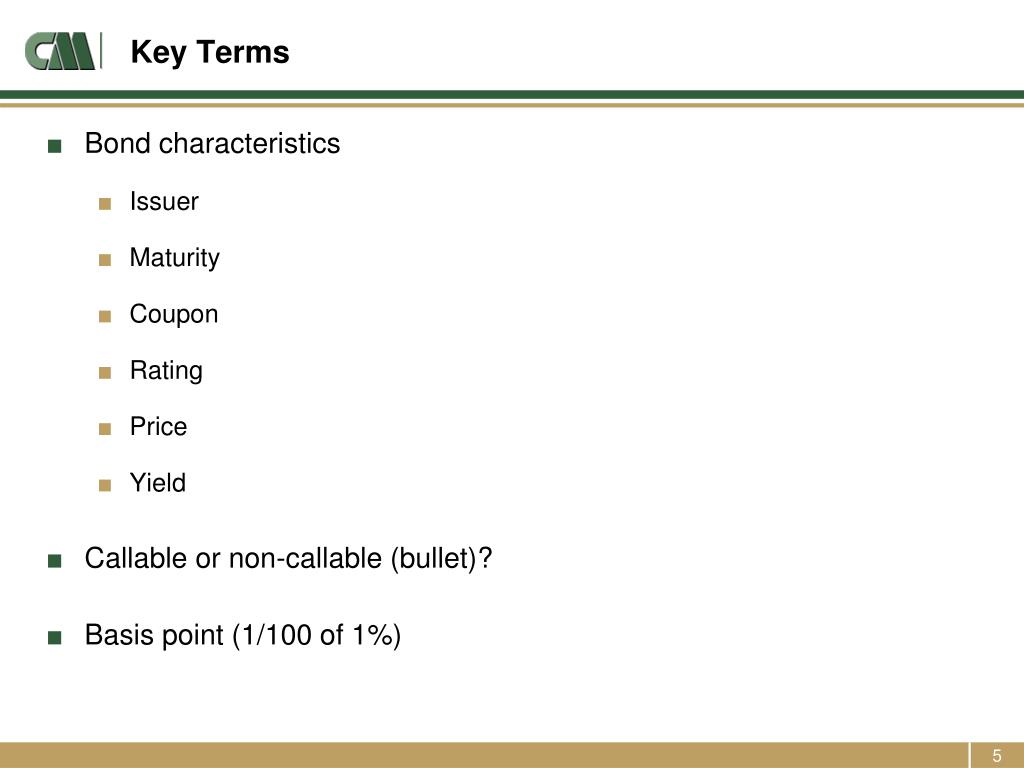1024x768 pixels.
Task: Click the Key Terms slide title
Action: pyautogui.click(x=210, y=52)
